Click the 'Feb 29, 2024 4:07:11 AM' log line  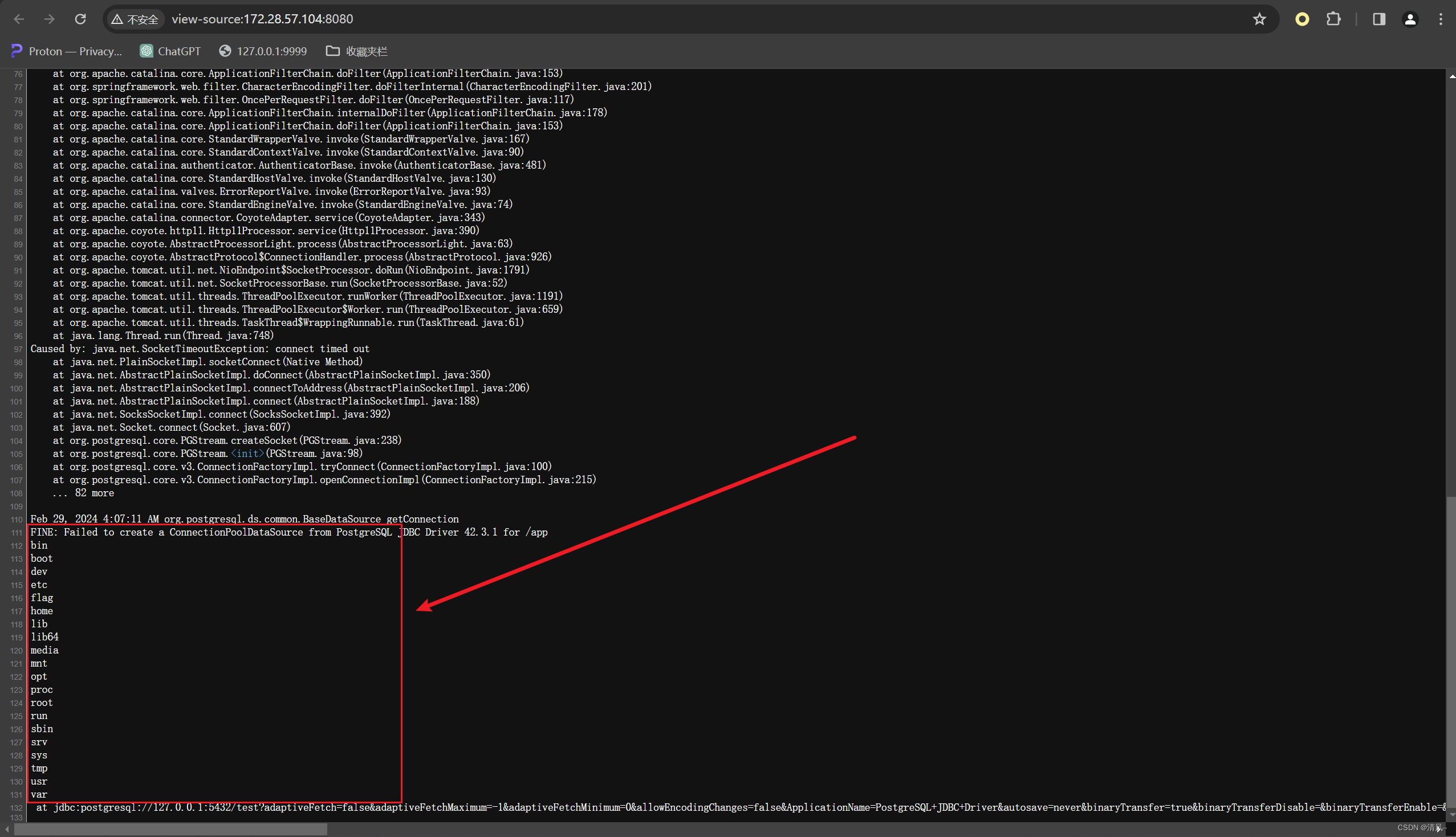[245, 519]
